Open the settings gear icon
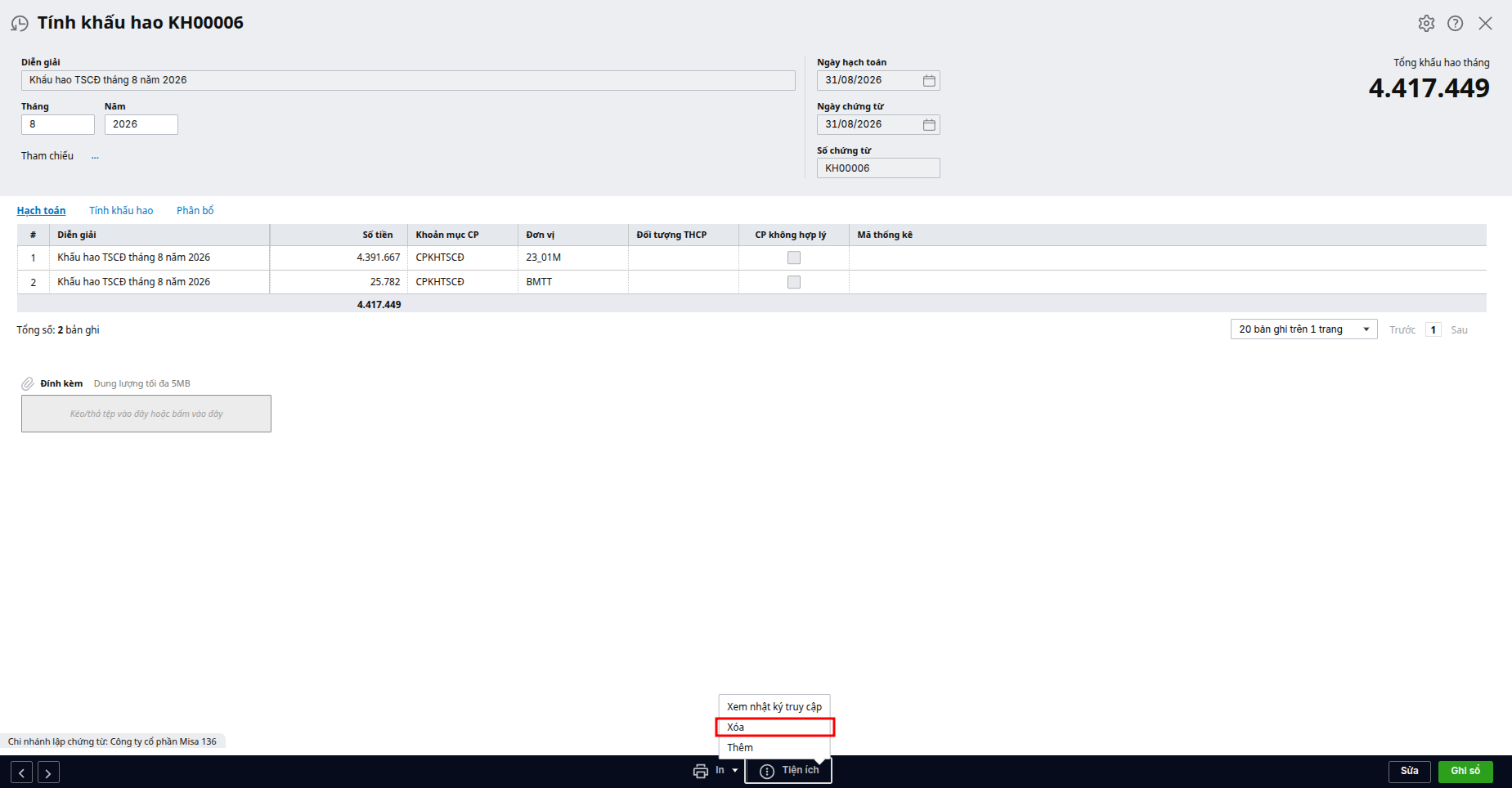Viewport: 1512px width, 788px height. [x=1426, y=24]
